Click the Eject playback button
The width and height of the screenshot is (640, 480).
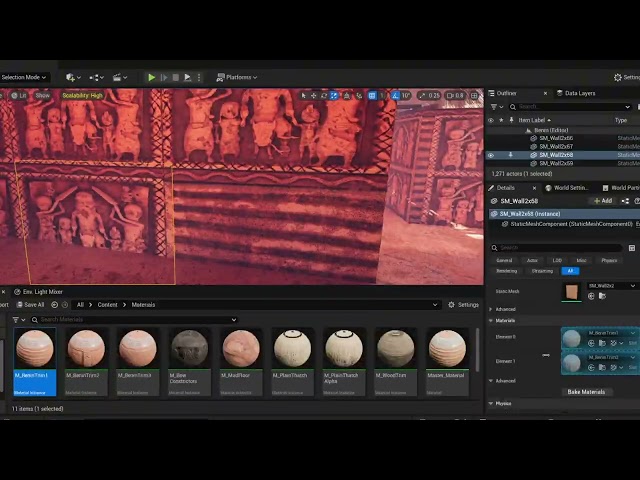(187, 77)
